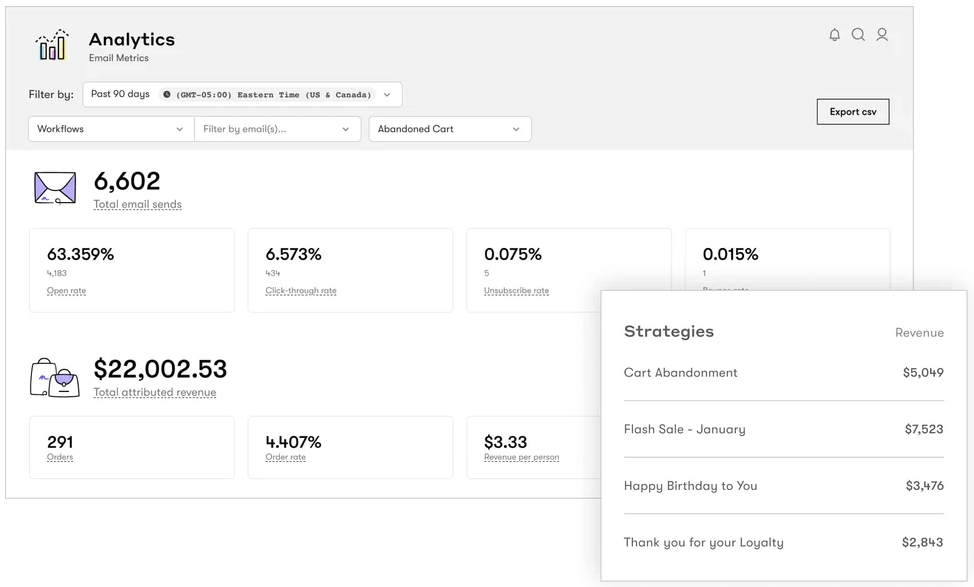
Task: Open notifications via the bell icon
Action: coord(834,34)
